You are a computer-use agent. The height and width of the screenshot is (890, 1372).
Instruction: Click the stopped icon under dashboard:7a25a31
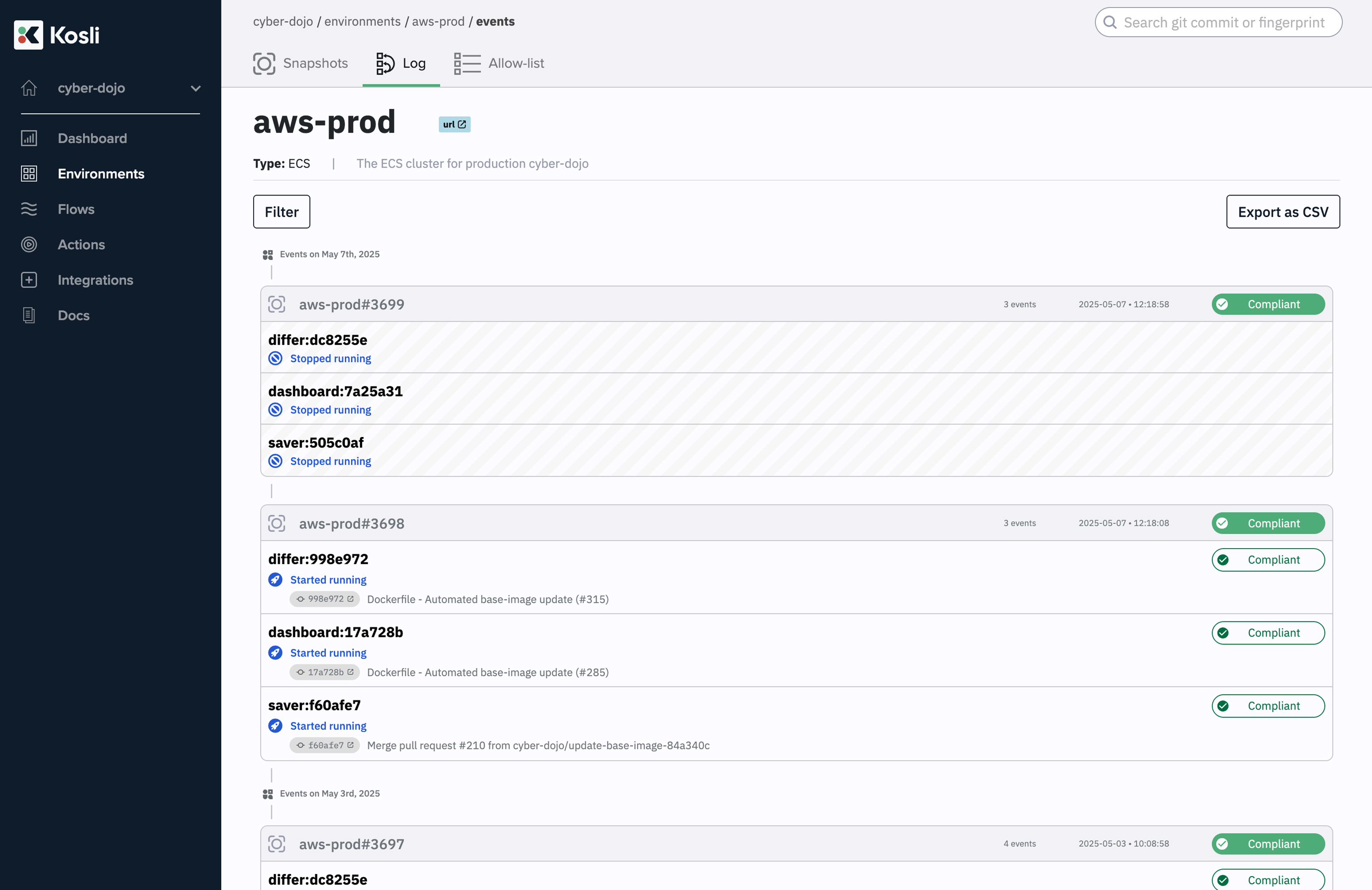276,410
